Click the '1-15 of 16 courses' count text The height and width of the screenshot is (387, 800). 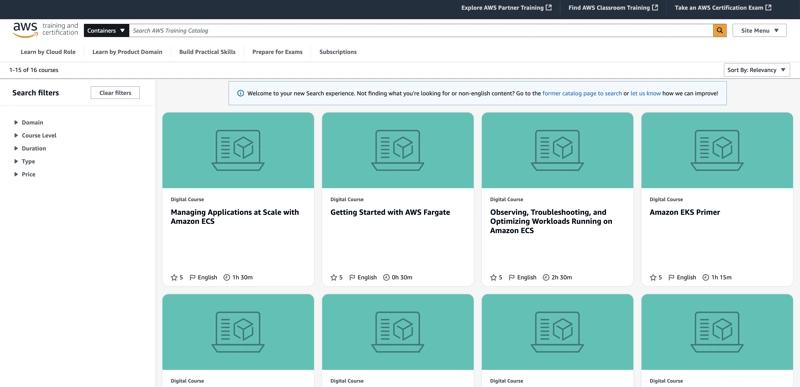coord(34,70)
